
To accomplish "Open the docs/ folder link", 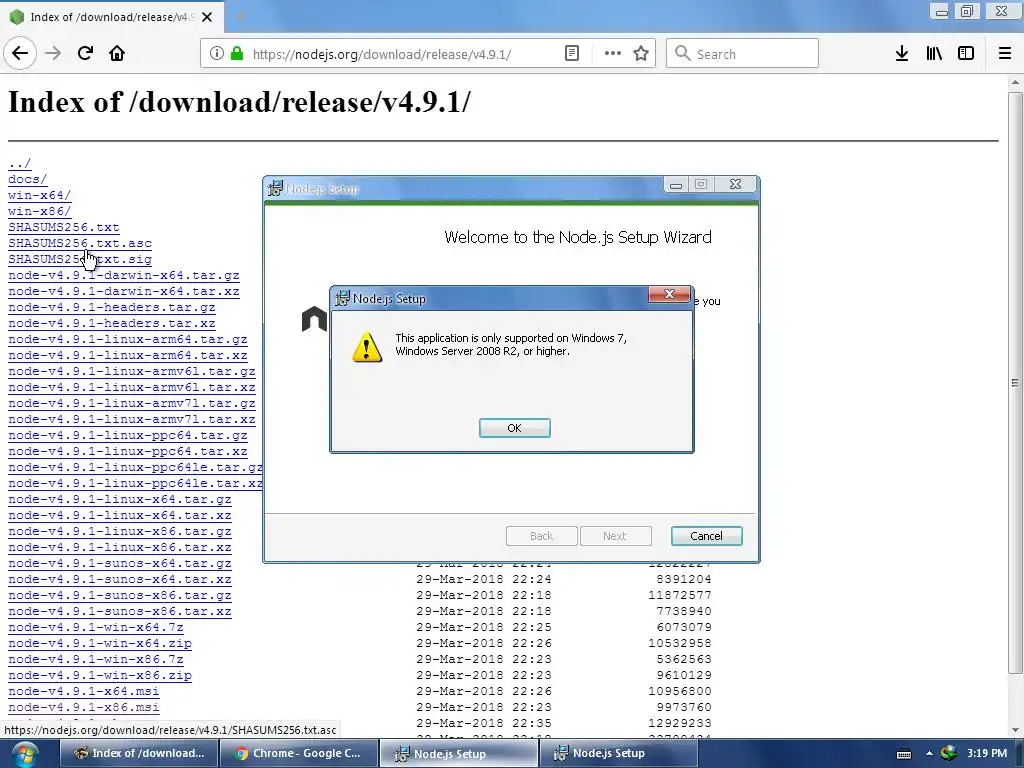I will pyautogui.click(x=27, y=179).
